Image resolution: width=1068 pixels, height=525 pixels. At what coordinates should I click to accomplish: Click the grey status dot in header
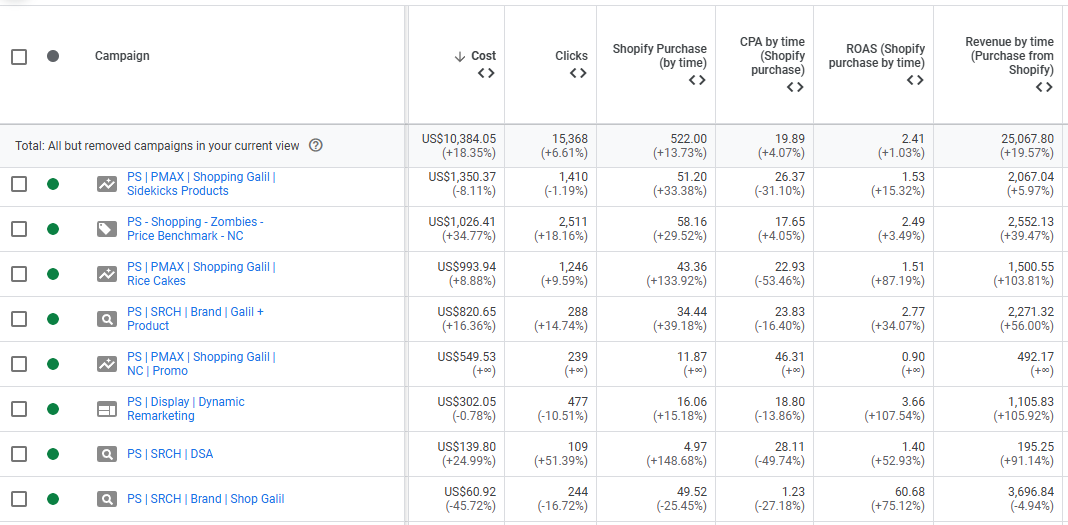coord(53,56)
